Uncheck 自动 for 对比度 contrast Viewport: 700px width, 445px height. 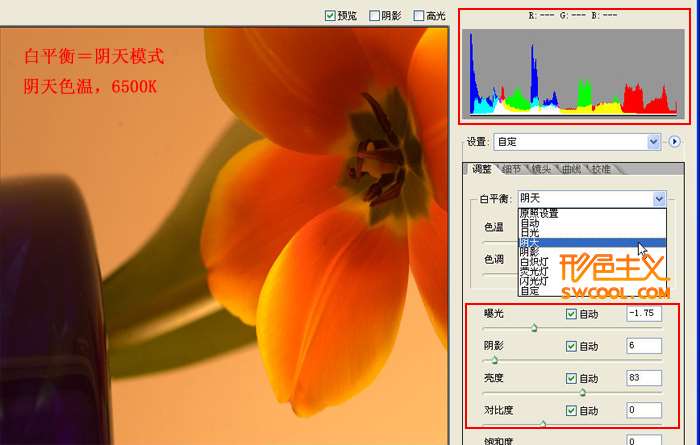[571, 411]
